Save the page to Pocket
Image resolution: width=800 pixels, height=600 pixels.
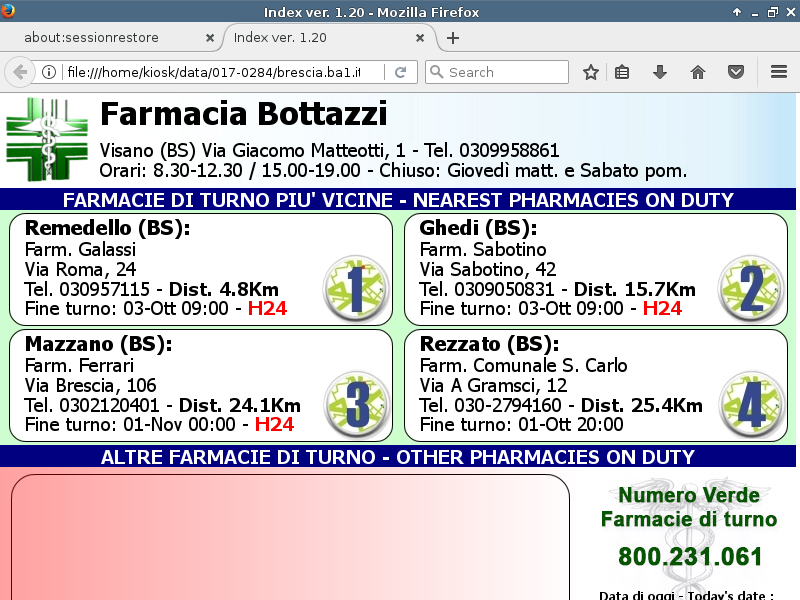736,72
